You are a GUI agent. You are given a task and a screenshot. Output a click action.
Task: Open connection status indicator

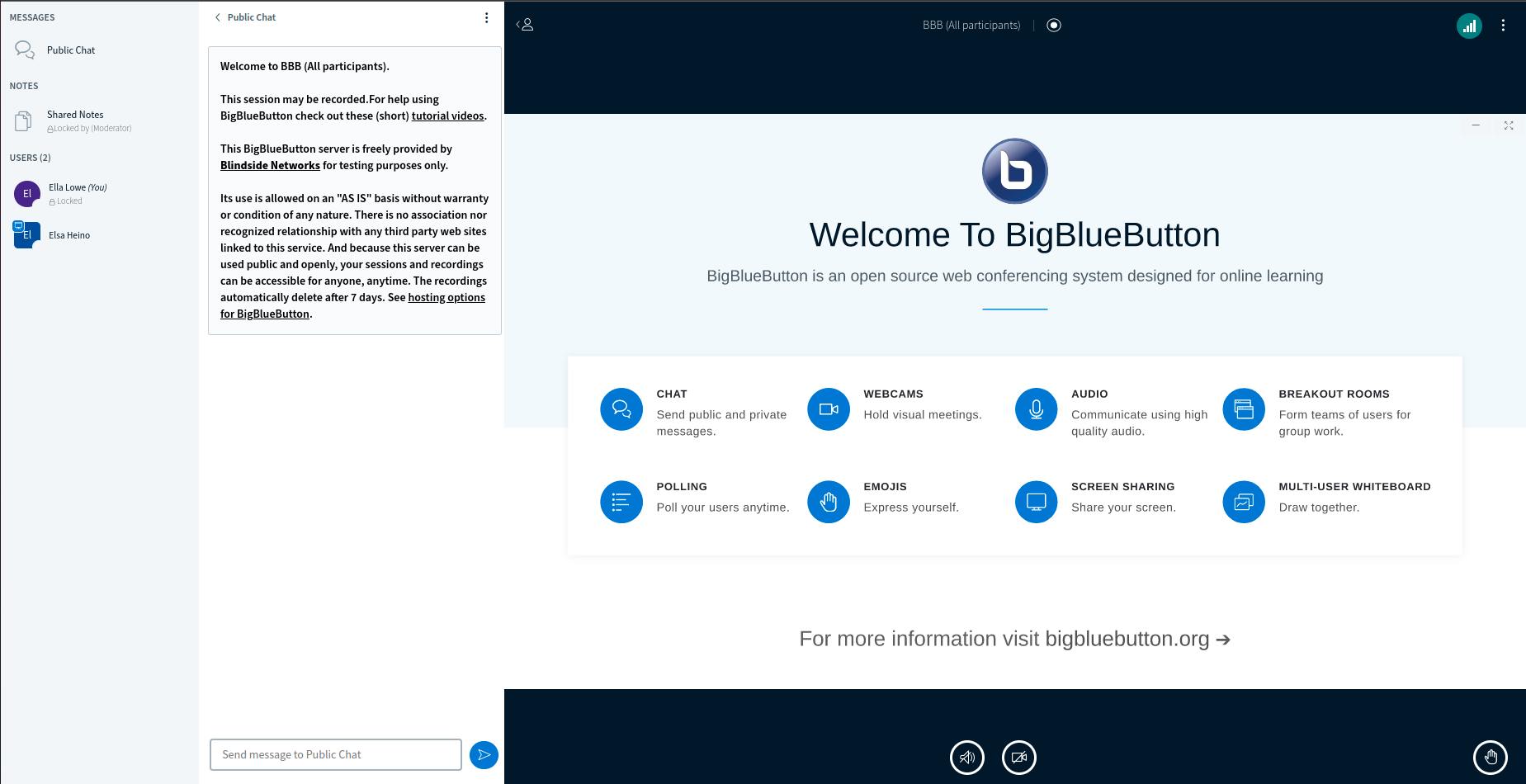[x=1469, y=26]
